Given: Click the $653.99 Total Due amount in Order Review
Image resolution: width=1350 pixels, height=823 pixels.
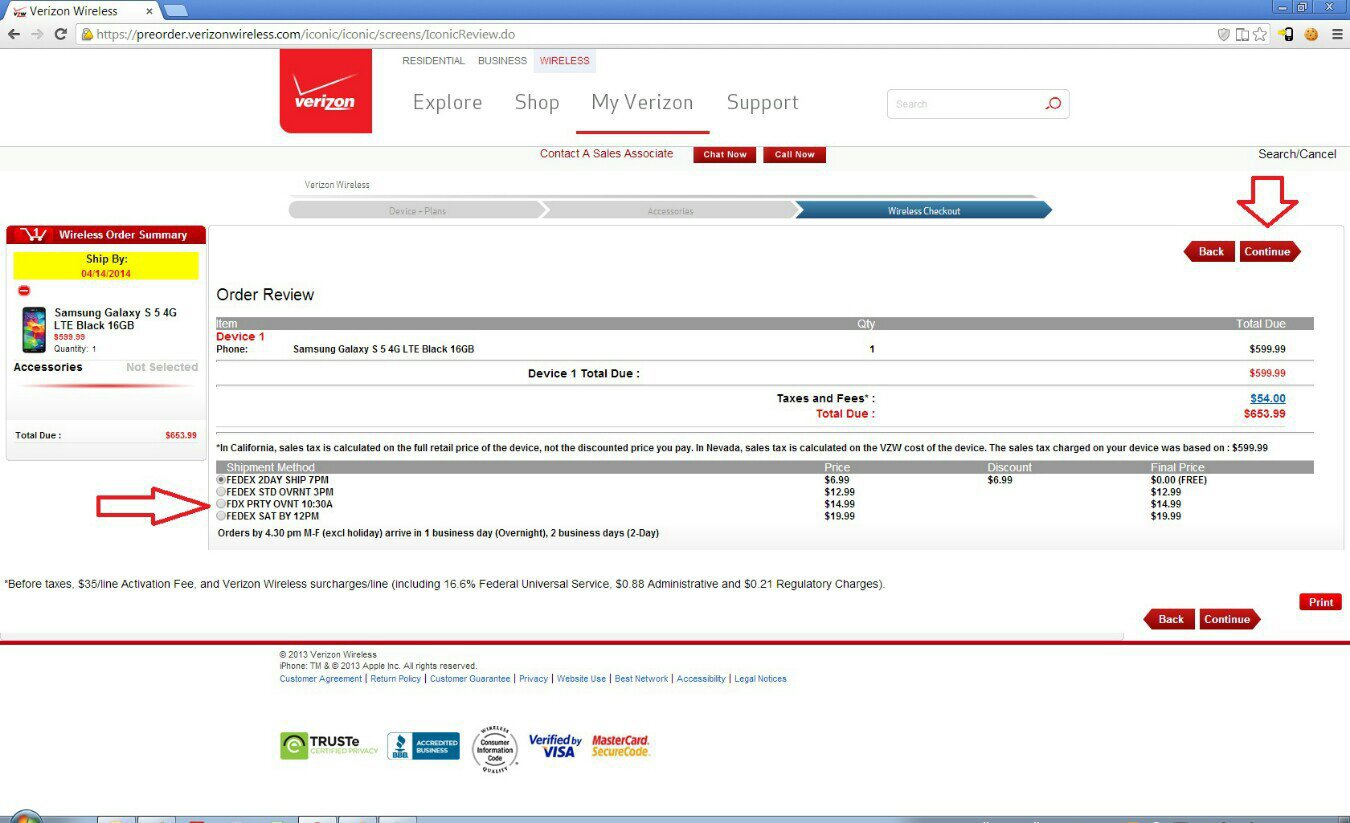Looking at the screenshot, I should click(x=1265, y=413).
